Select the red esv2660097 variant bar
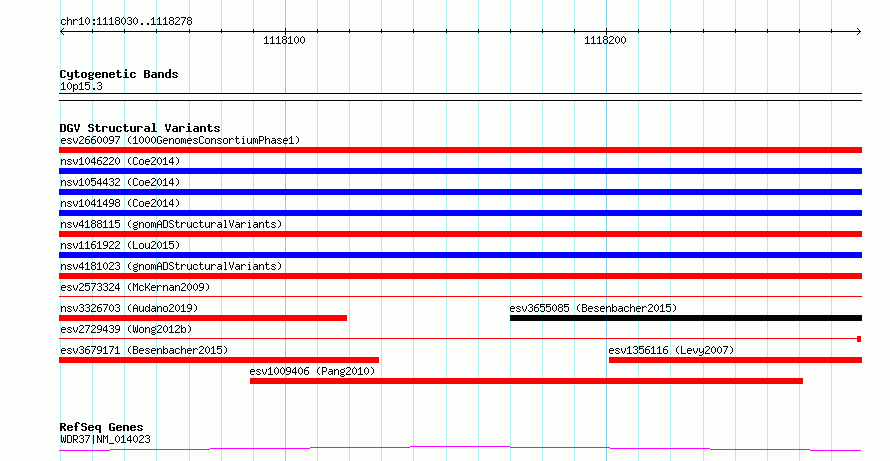This screenshot has height=461, width=890. point(460,150)
